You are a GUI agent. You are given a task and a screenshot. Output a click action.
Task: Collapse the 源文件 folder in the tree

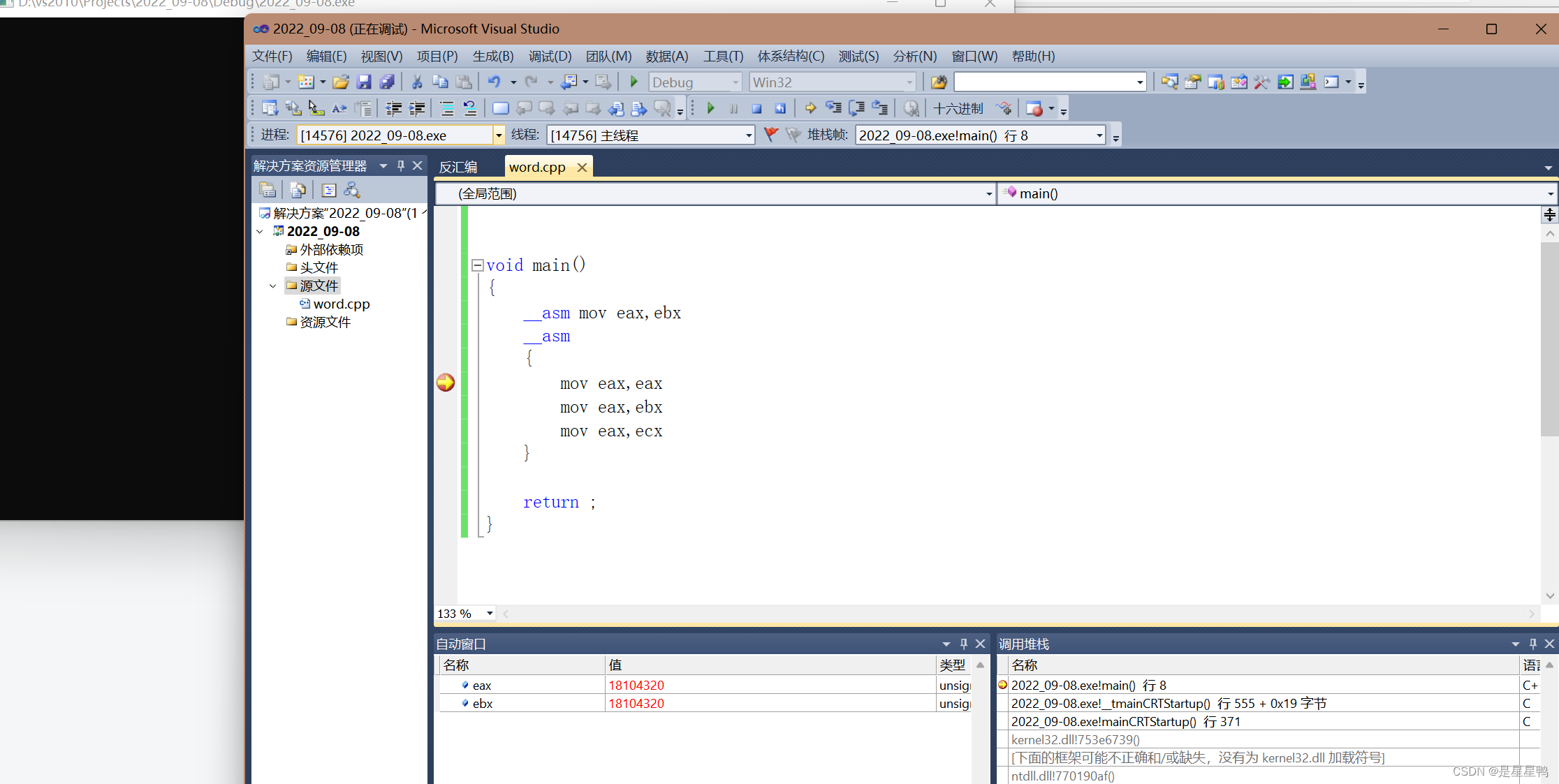tap(273, 286)
